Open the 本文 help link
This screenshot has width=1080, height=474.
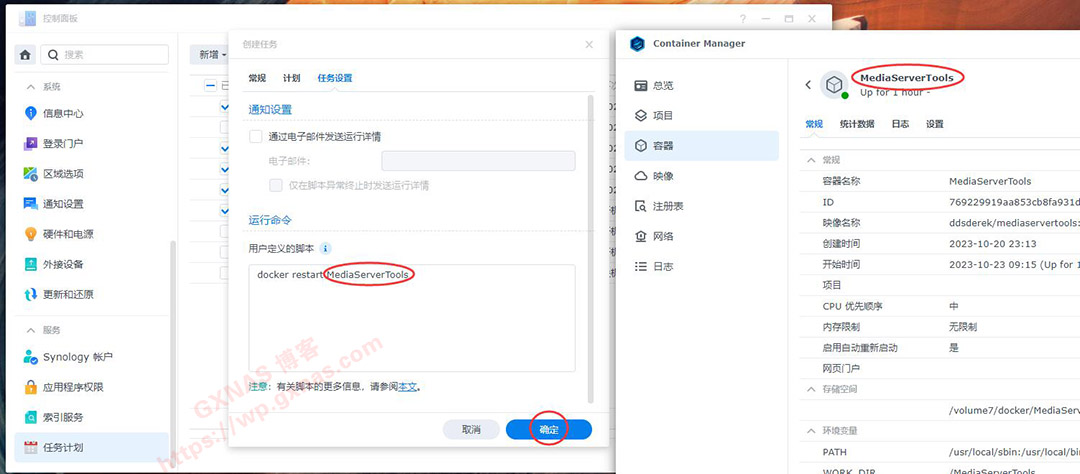[408, 386]
